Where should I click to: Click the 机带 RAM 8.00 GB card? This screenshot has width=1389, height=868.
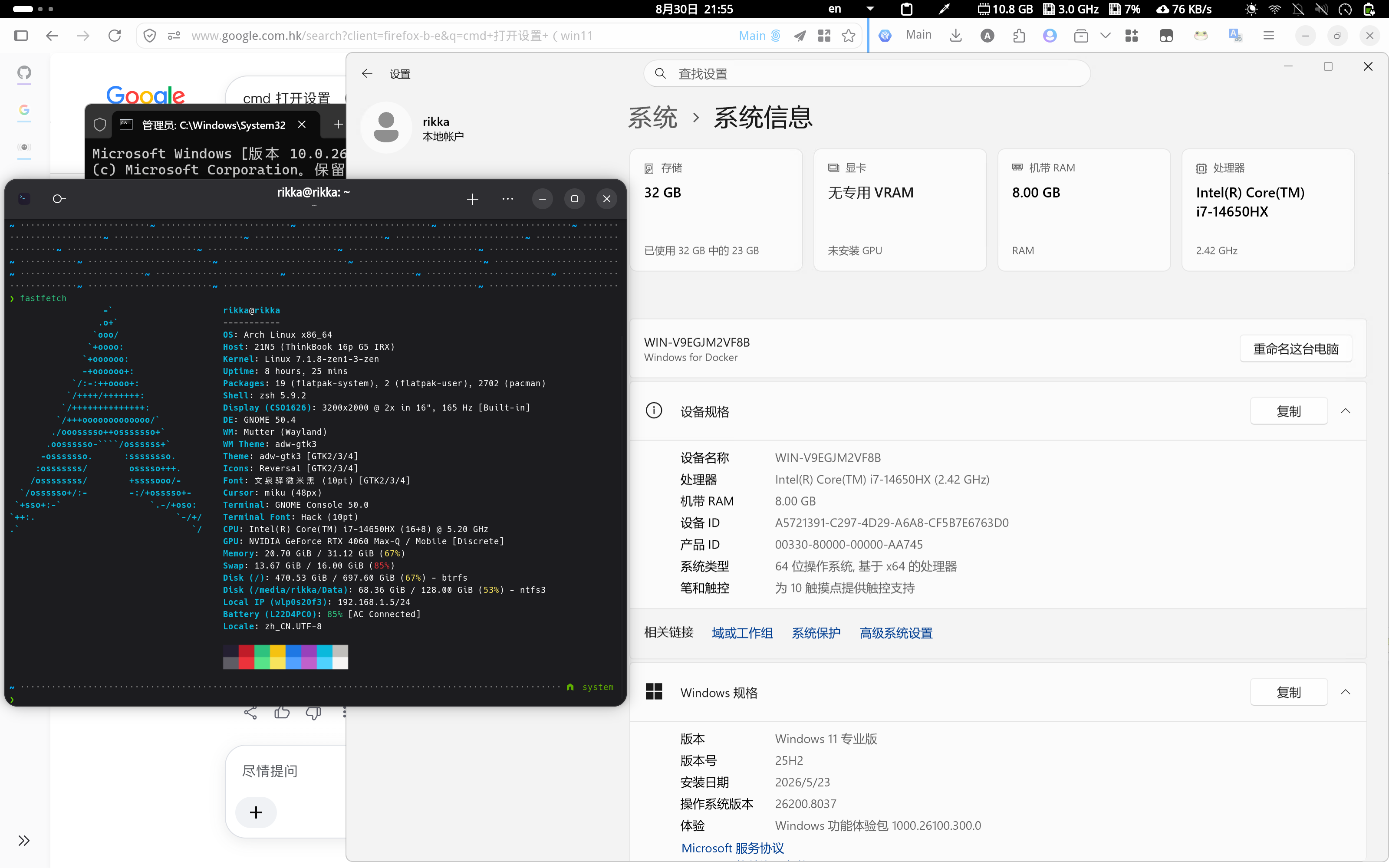(1084, 210)
